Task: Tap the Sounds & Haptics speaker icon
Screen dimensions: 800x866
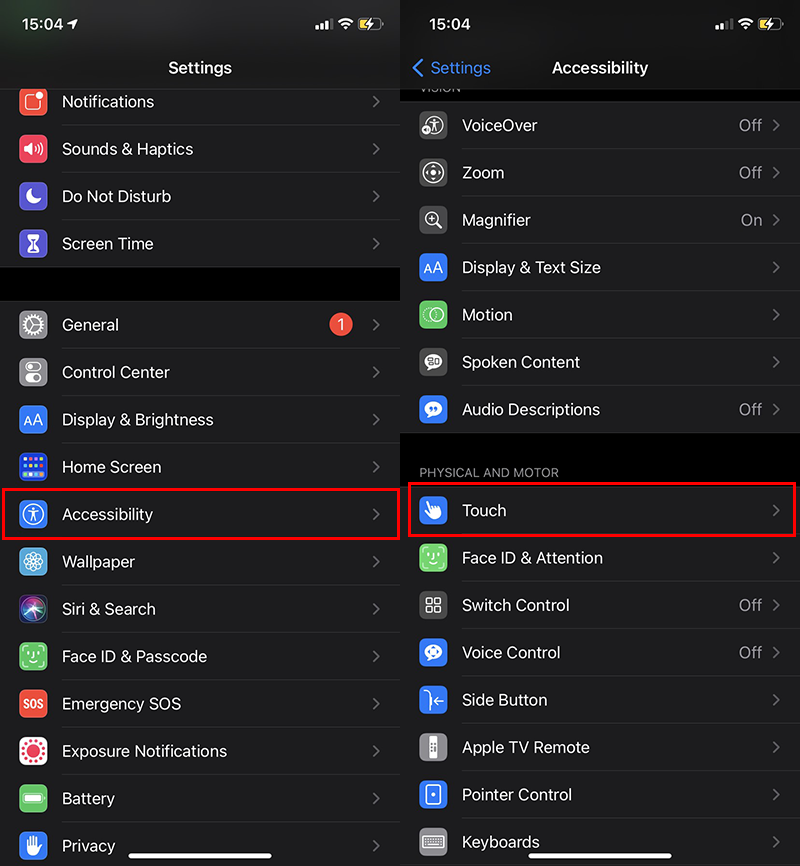Action: coord(33,149)
